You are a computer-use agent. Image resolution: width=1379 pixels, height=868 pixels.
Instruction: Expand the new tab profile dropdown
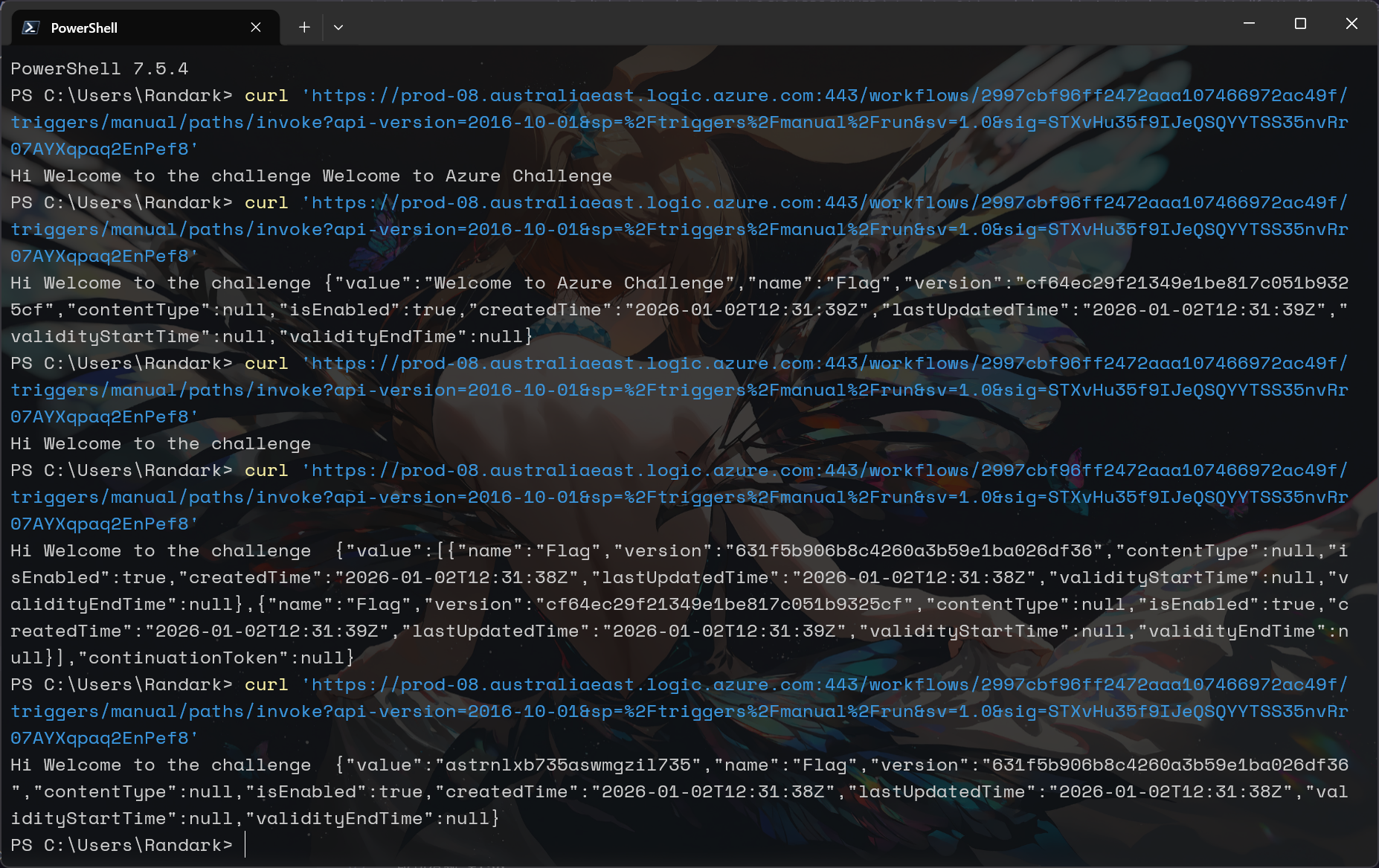[338, 28]
